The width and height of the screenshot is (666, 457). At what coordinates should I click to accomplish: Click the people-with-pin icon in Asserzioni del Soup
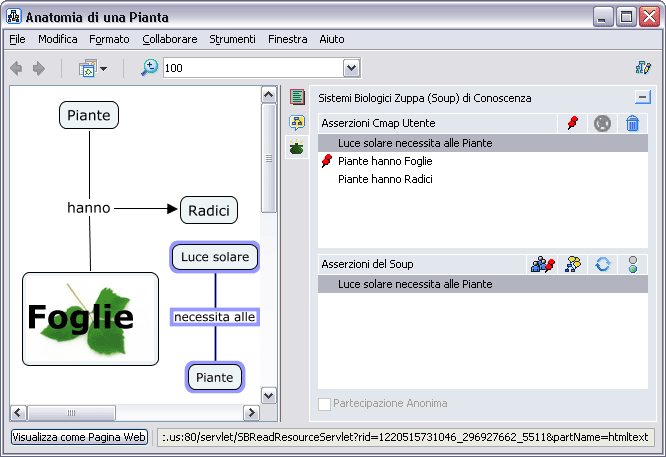[x=542, y=264]
